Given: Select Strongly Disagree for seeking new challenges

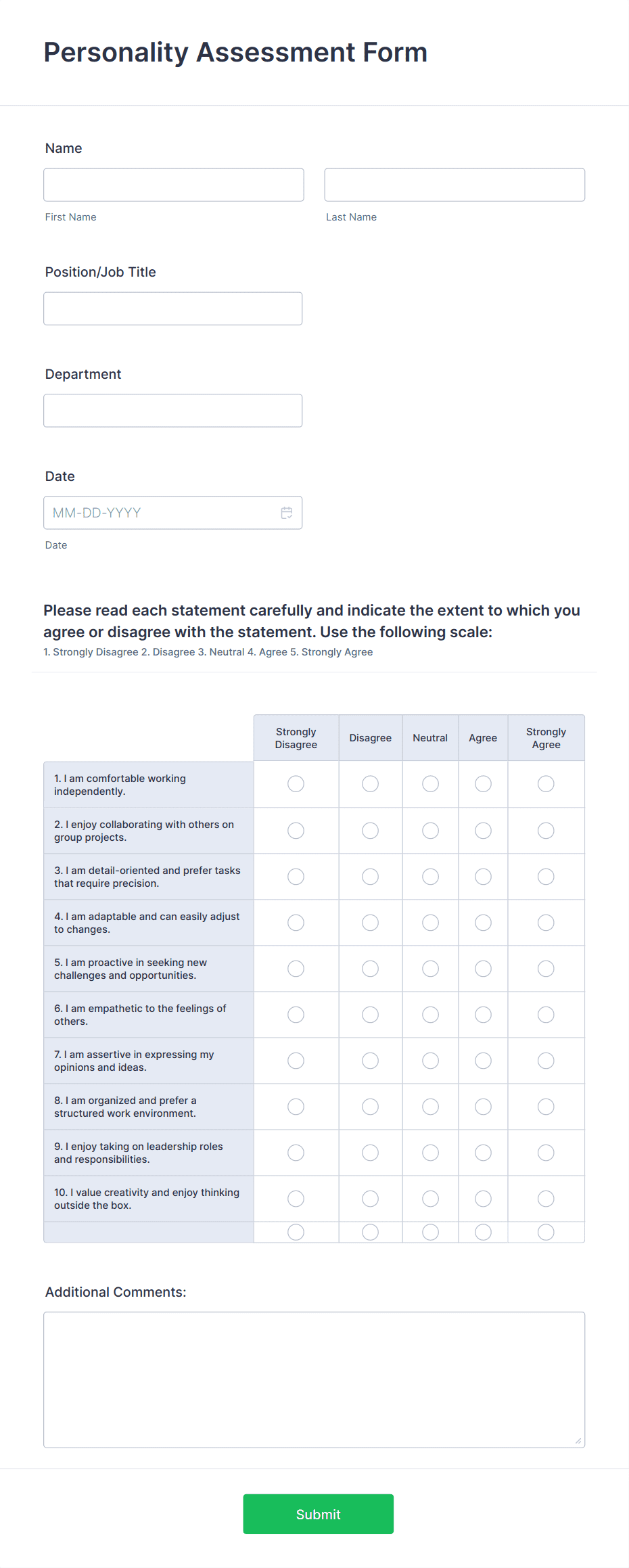Looking at the screenshot, I should (x=296, y=969).
